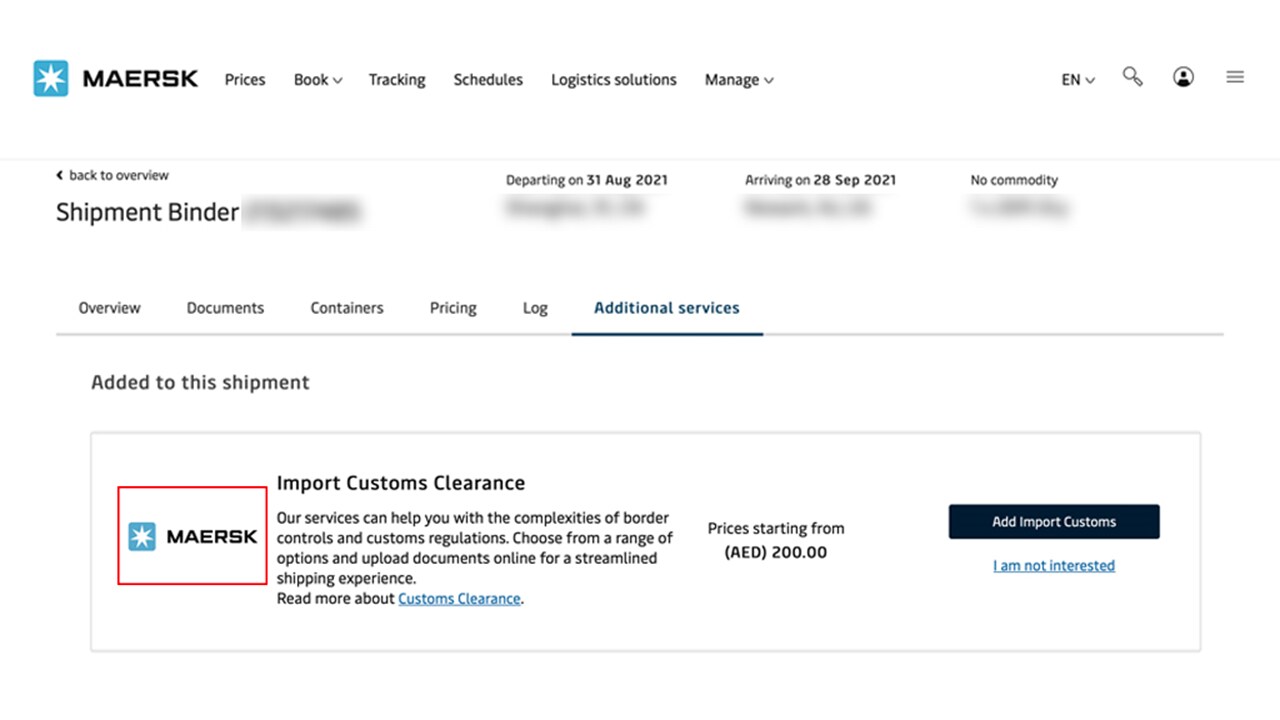
Task: Expand the Manage dropdown menu
Action: tap(738, 80)
